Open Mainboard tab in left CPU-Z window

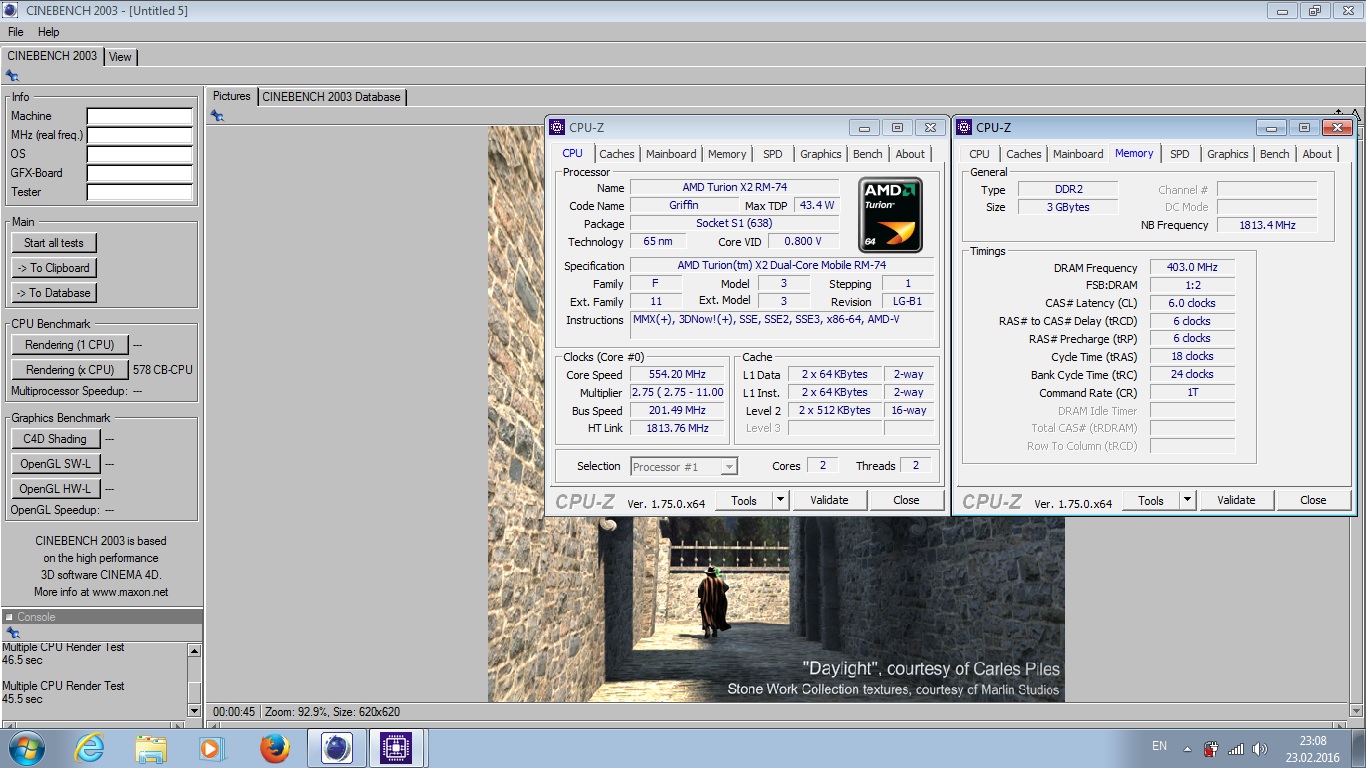pos(671,154)
